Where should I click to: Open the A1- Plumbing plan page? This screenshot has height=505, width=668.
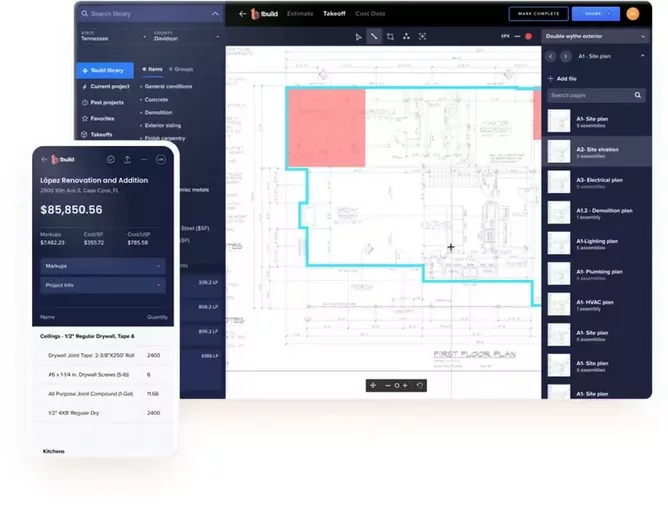click(596, 274)
